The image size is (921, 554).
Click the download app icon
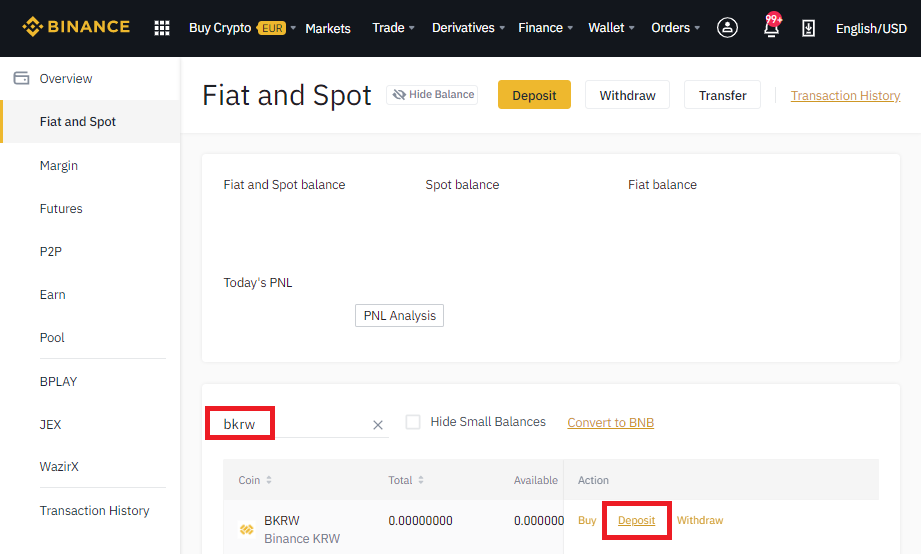[x=808, y=28]
